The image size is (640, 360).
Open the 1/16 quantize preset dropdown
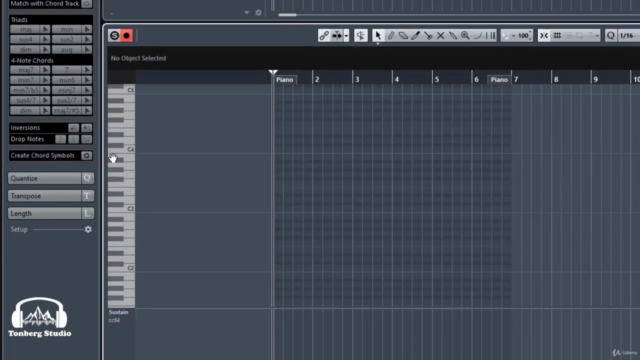coord(629,36)
